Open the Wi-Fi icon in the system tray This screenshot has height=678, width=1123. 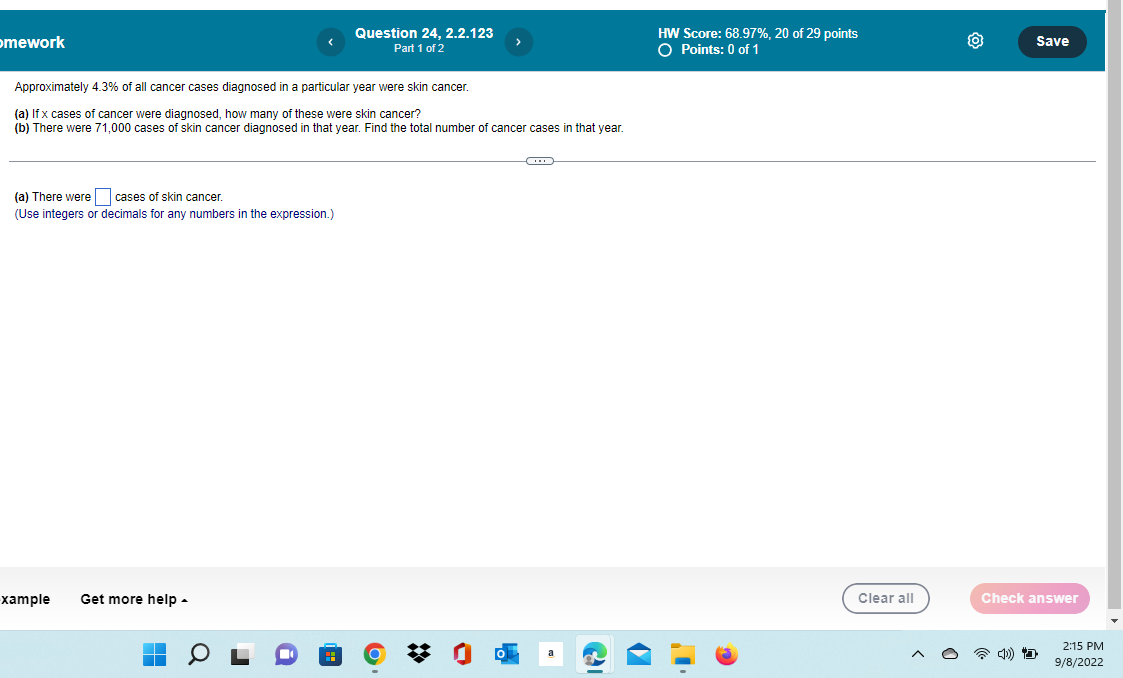[981, 654]
